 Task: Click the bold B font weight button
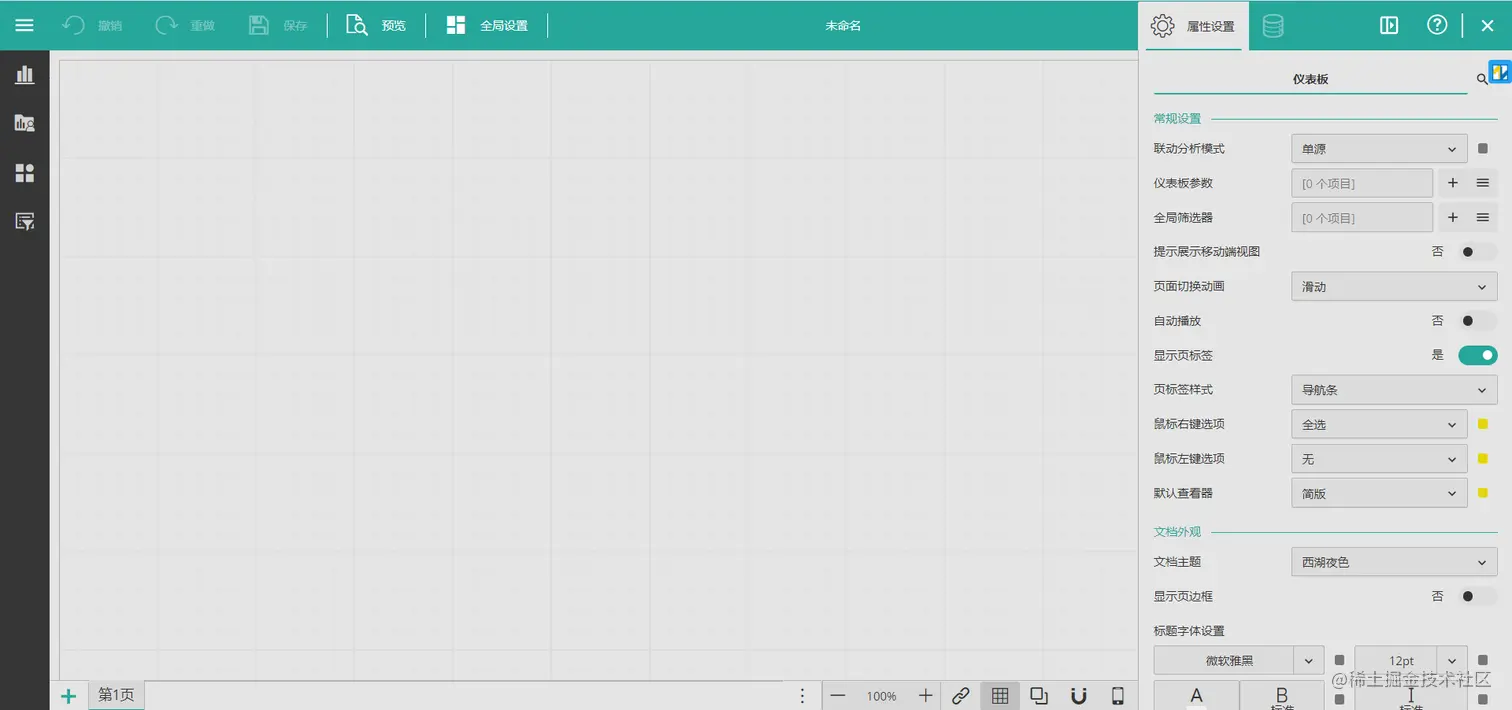click(1282, 696)
